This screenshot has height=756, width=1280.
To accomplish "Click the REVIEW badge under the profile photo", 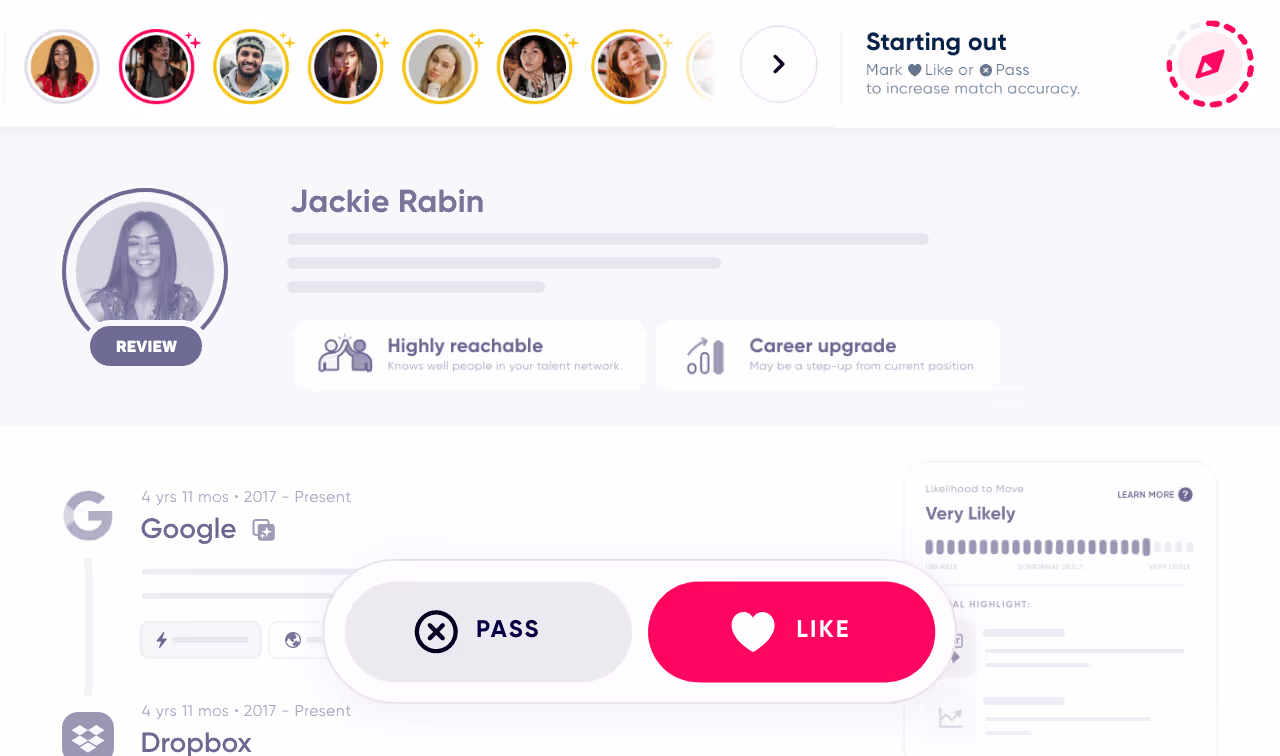I will 146,346.
